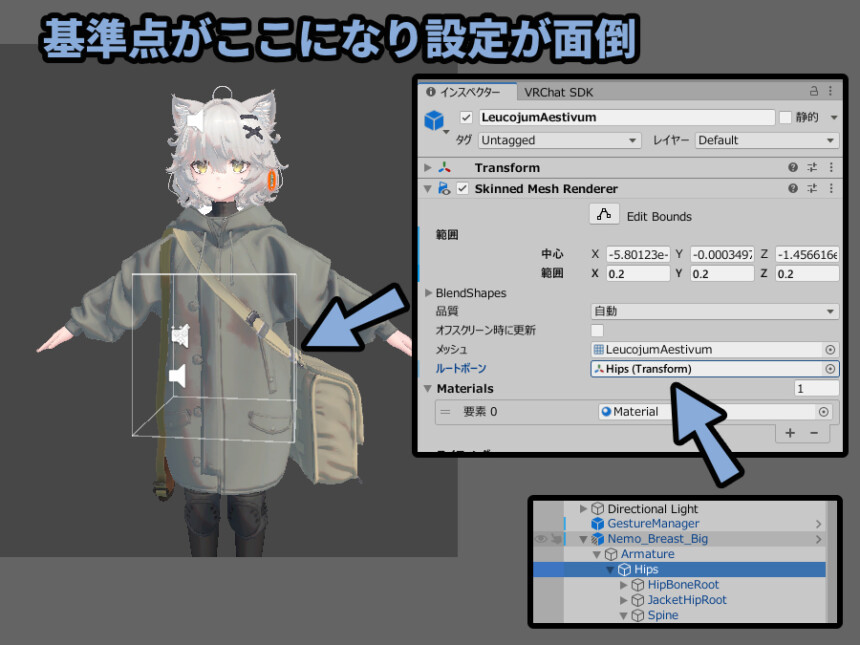Toggle update when offscreen checkbox
Image resolution: width=860 pixels, height=645 pixels.
click(597, 330)
